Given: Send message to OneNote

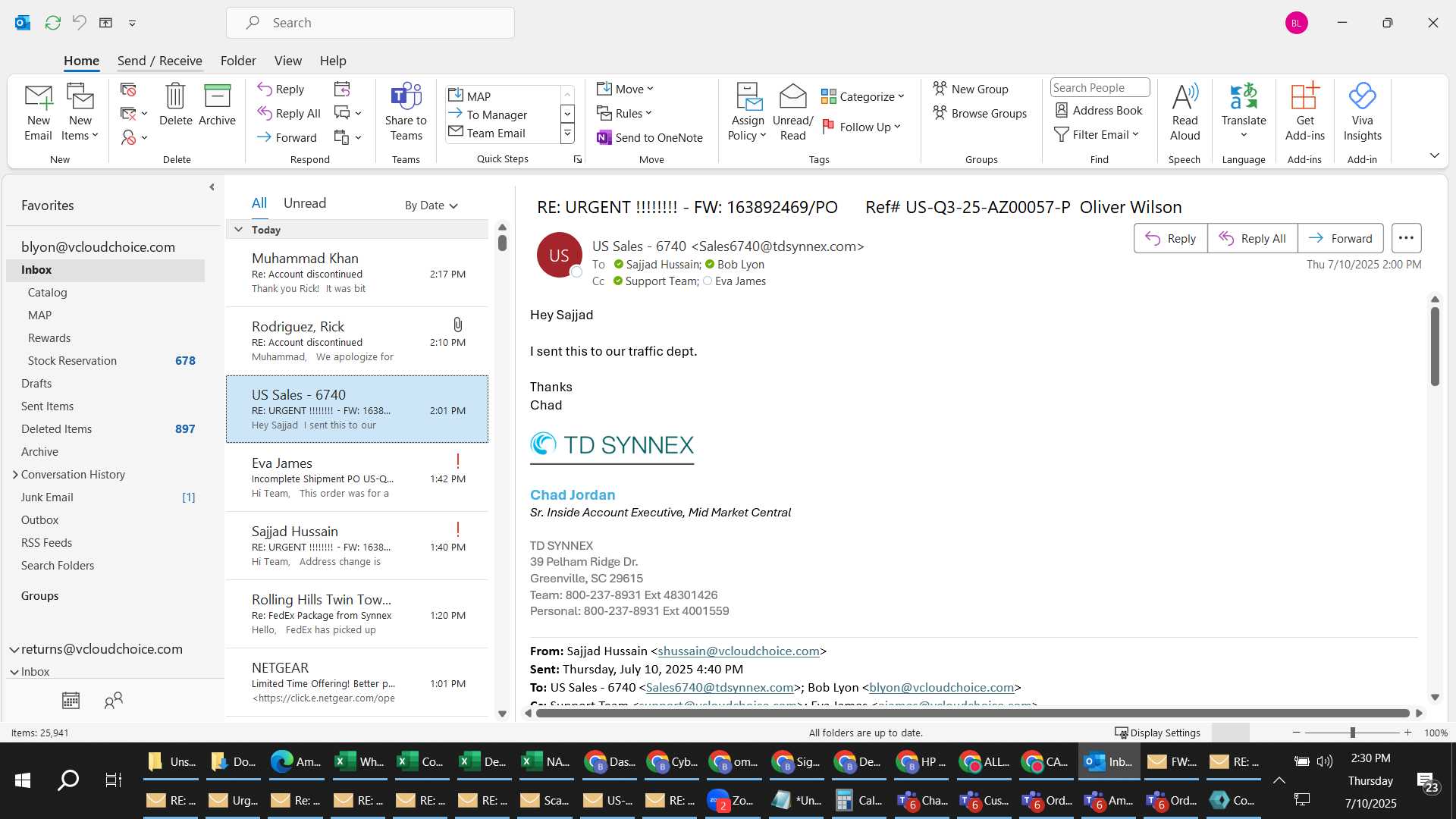Looking at the screenshot, I should coord(650,137).
